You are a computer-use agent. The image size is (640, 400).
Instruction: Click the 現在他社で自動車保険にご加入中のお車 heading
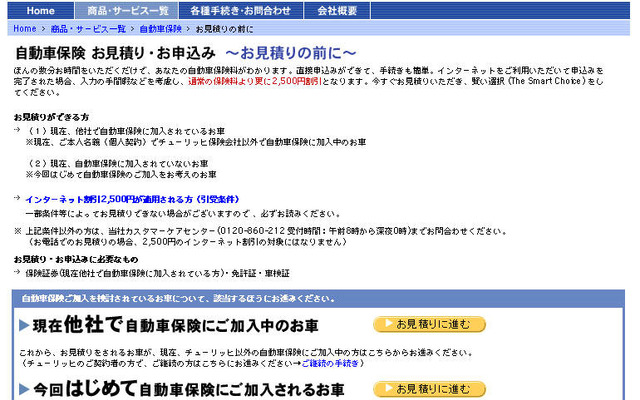(176, 325)
